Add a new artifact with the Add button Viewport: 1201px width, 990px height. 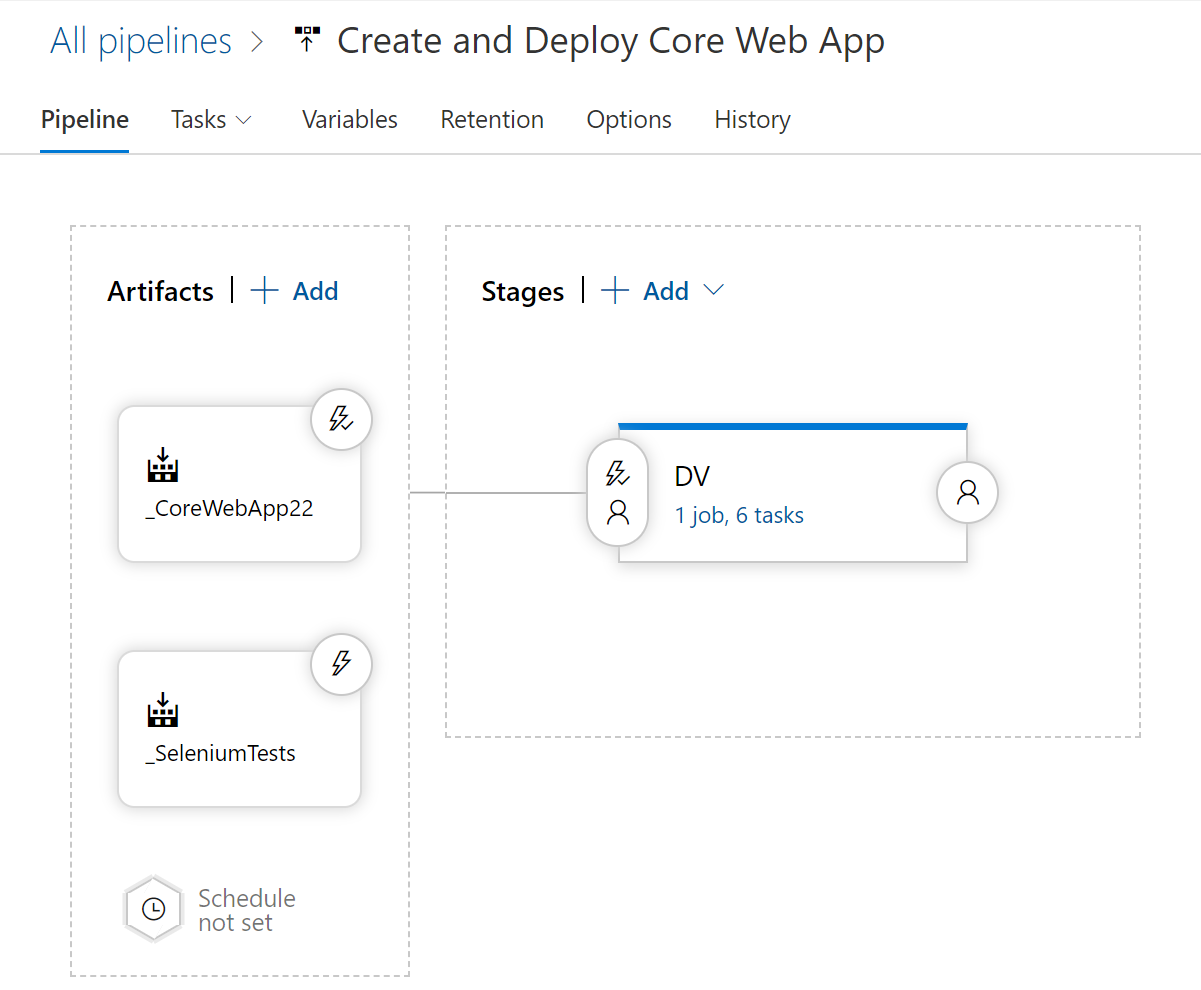coord(294,290)
